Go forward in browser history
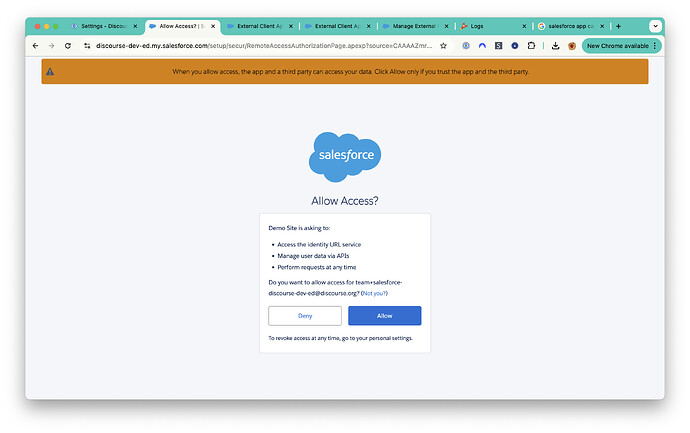The image size is (690, 433). pos(51,46)
